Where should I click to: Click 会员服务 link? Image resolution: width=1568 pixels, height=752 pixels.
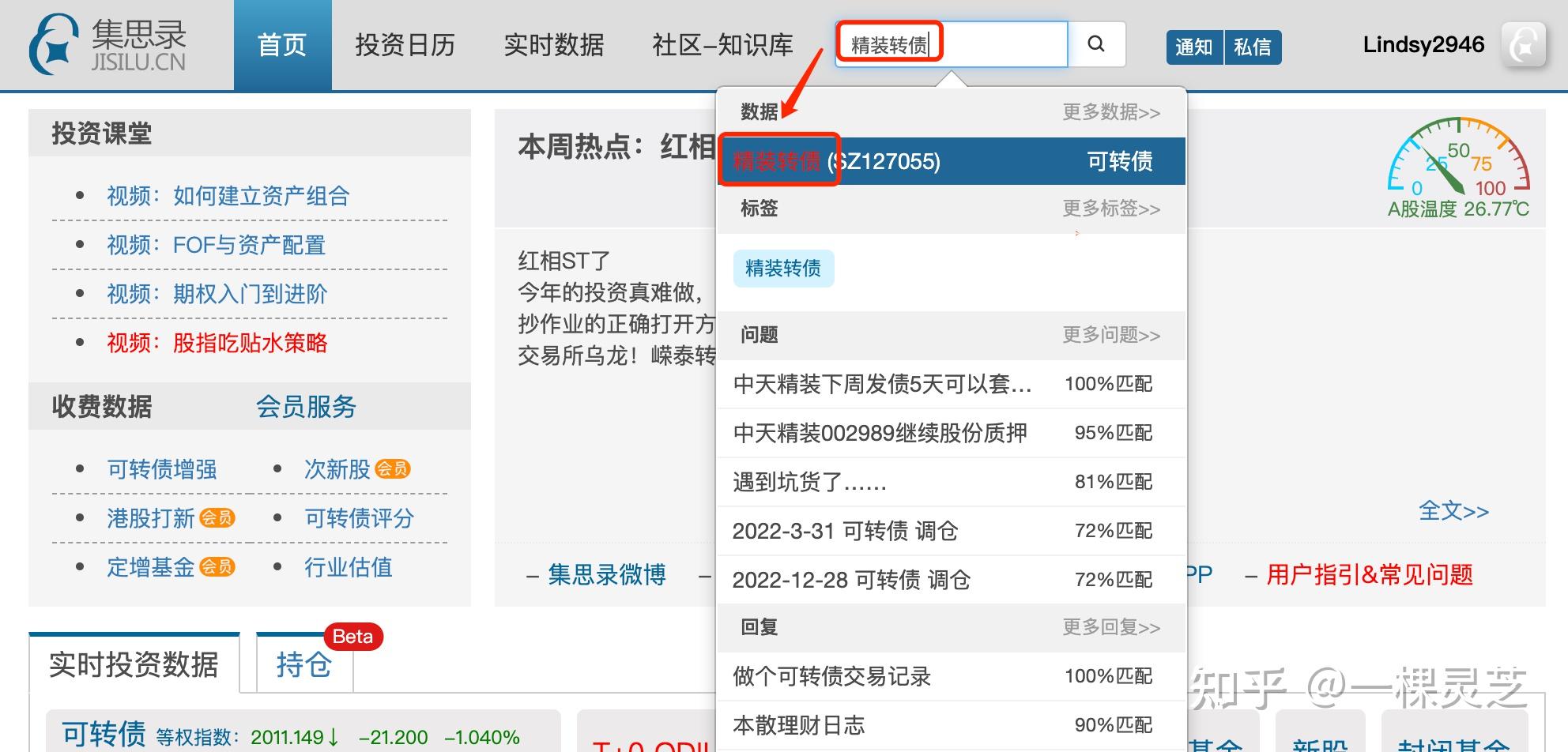306,407
